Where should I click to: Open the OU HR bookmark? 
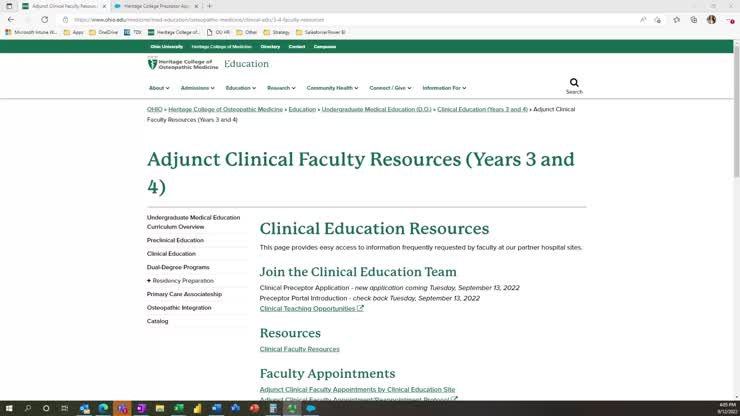click(x=218, y=32)
